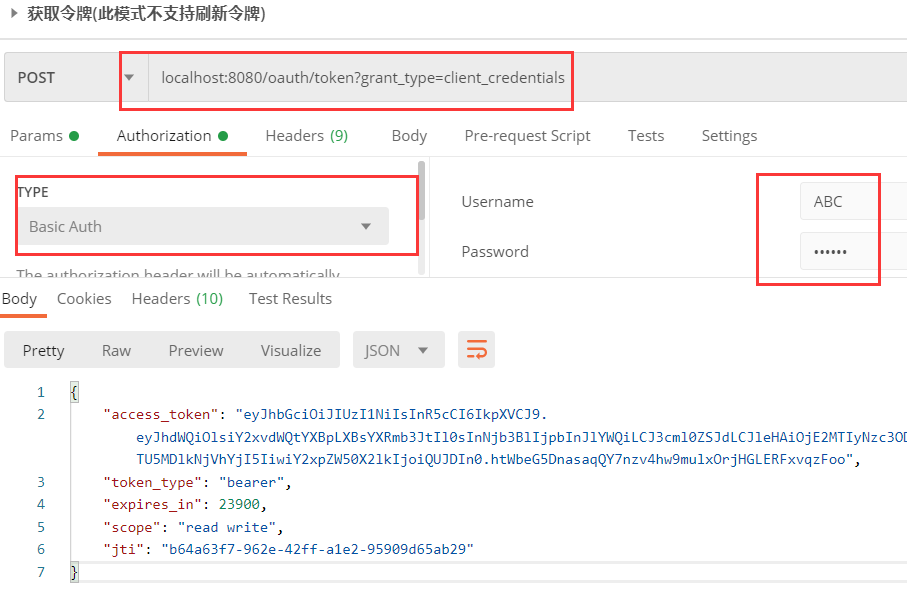Open the request Body tab
Image resolution: width=907 pixels, height=591 pixels.
[x=409, y=136]
